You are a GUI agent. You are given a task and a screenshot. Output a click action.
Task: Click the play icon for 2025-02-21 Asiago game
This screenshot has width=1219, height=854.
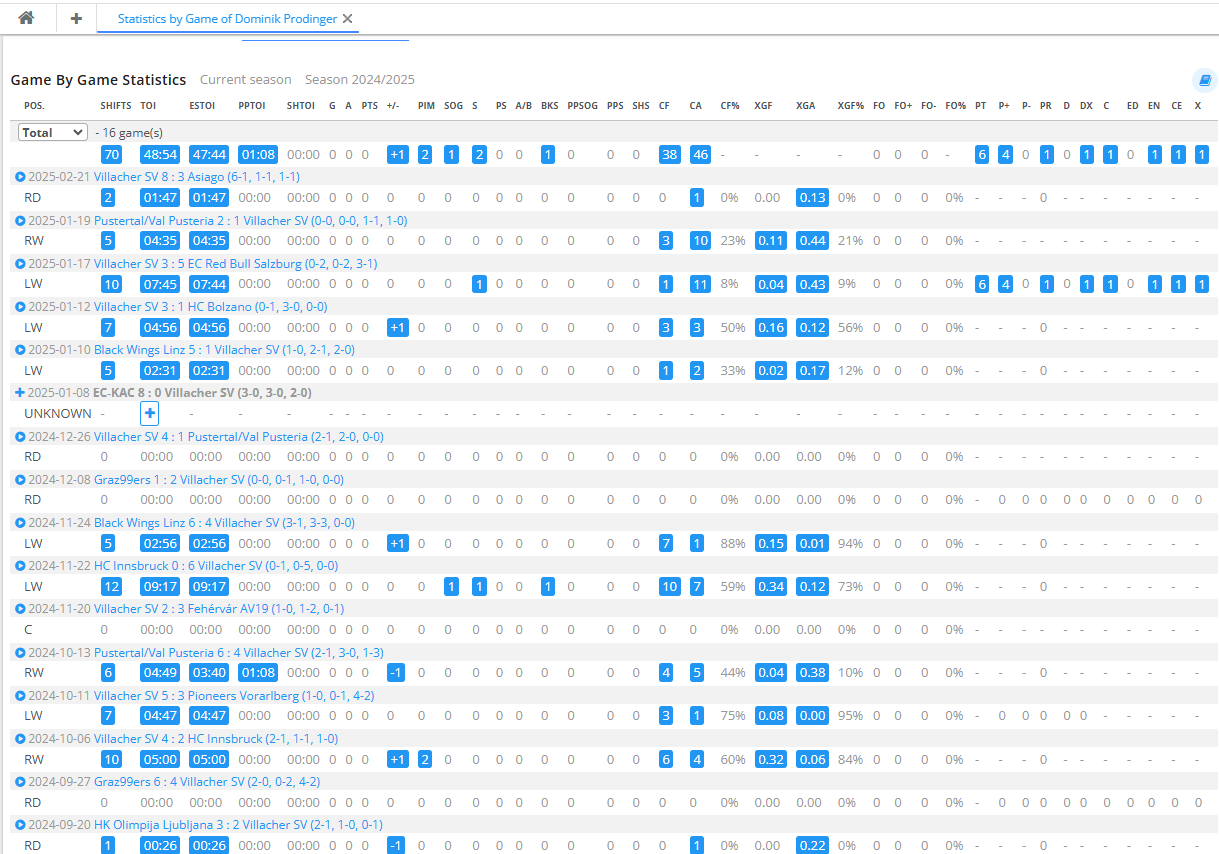tap(20, 177)
